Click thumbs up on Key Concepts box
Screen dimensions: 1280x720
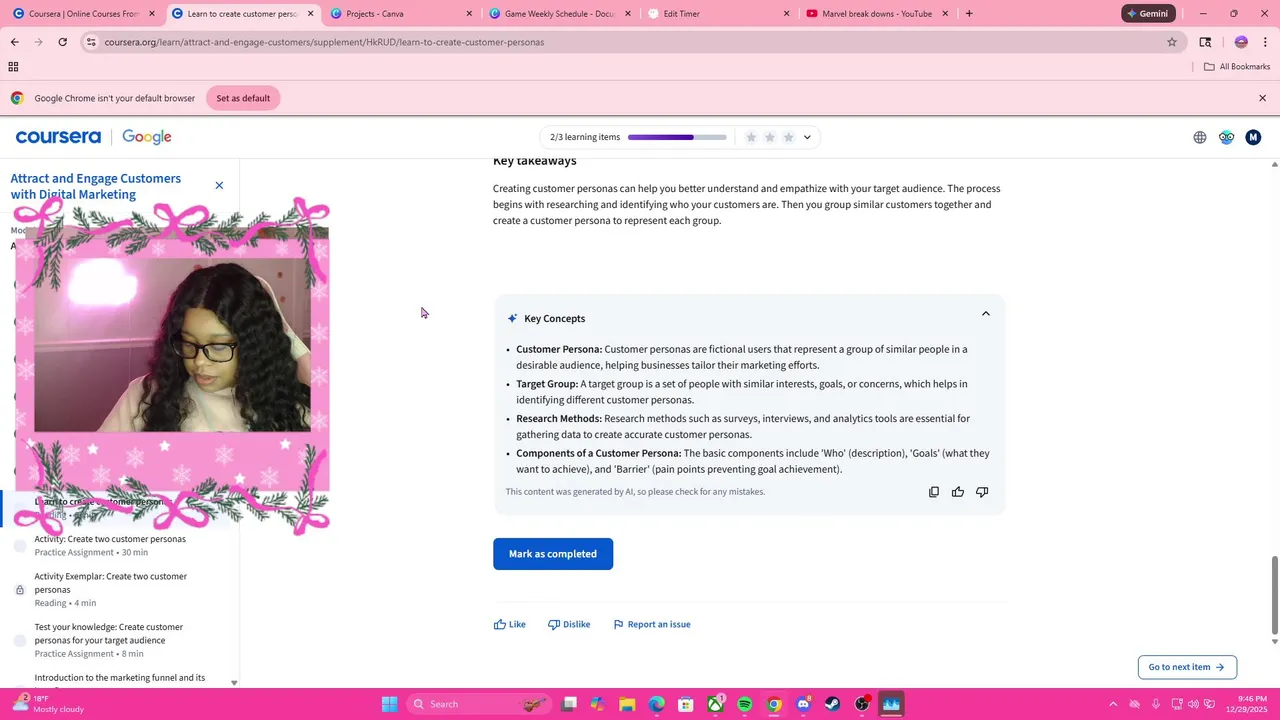pyautogui.click(x=958, y=492)
